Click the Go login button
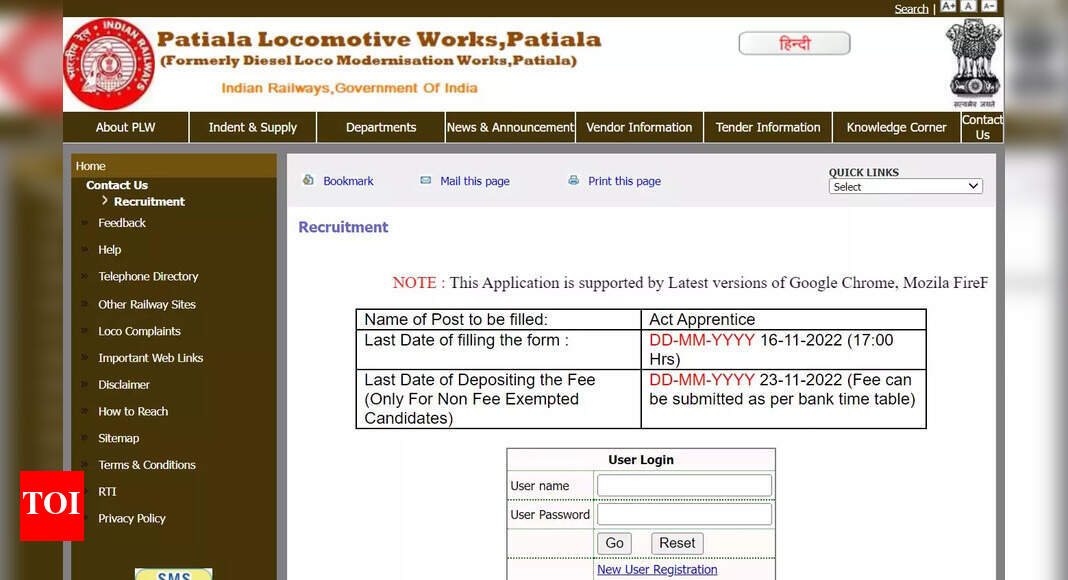 click(613, 543)
